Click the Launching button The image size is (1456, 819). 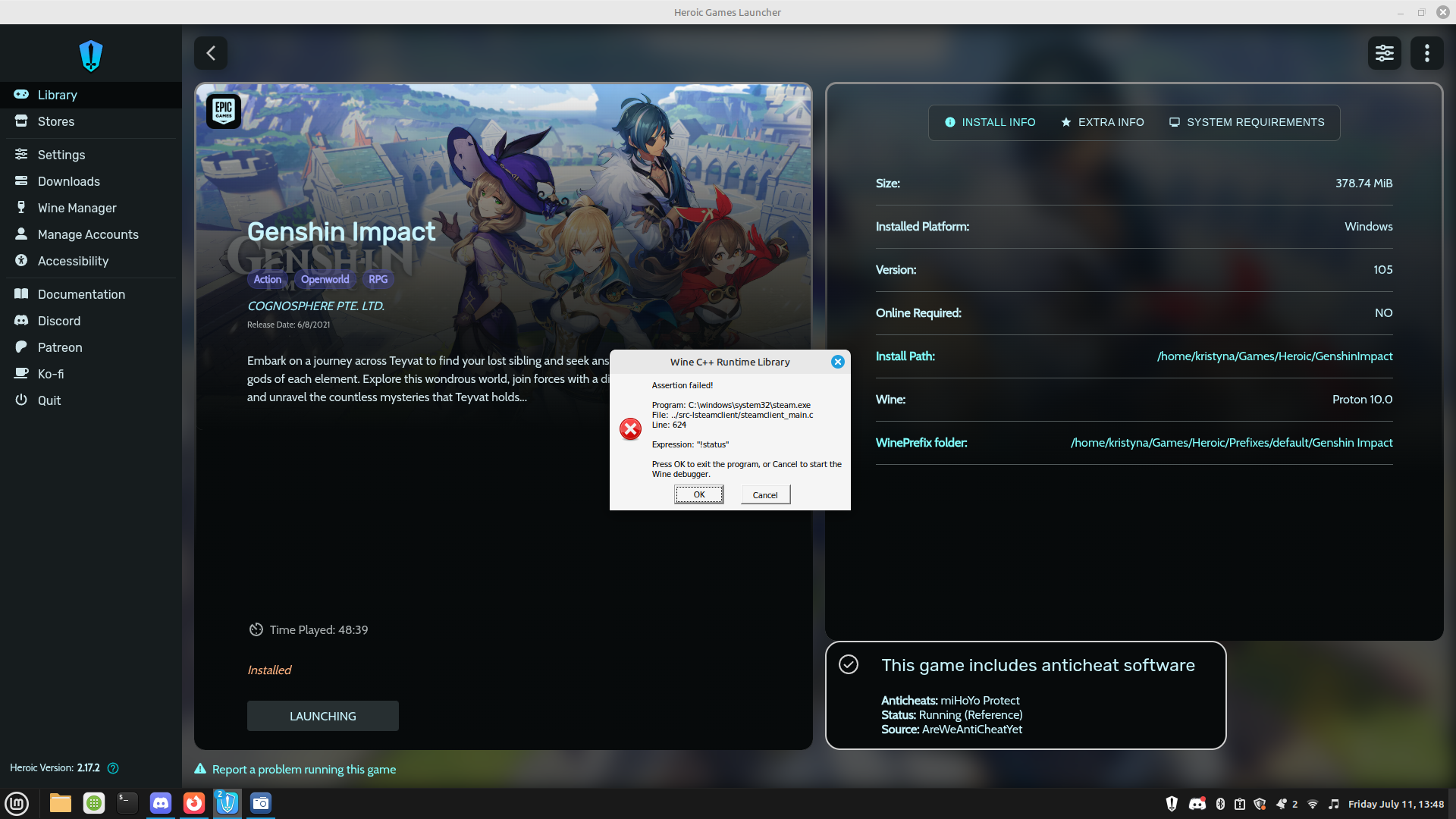323,716
